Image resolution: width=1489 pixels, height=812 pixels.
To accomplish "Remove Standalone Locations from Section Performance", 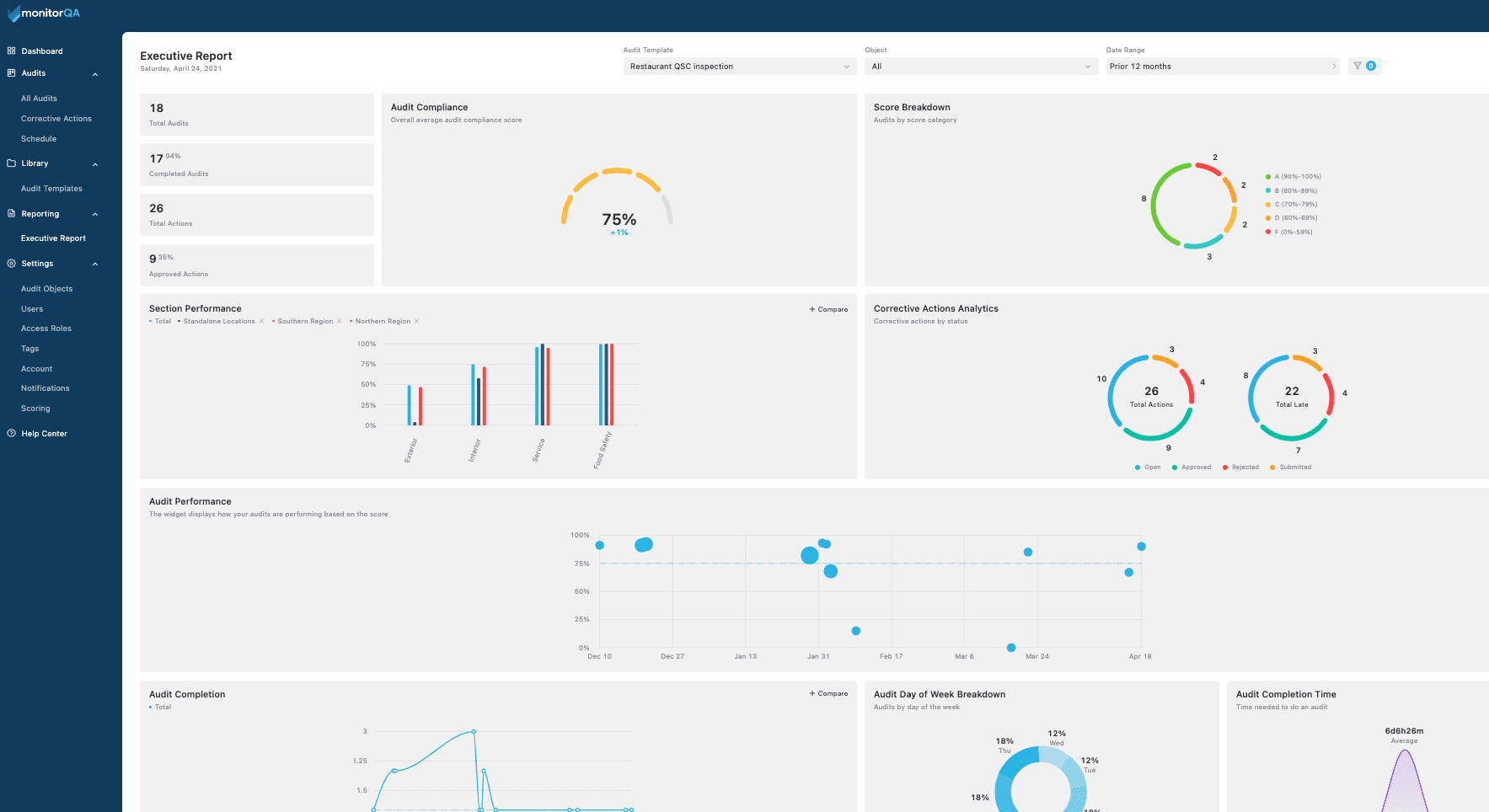I will [x=262, y=321].
